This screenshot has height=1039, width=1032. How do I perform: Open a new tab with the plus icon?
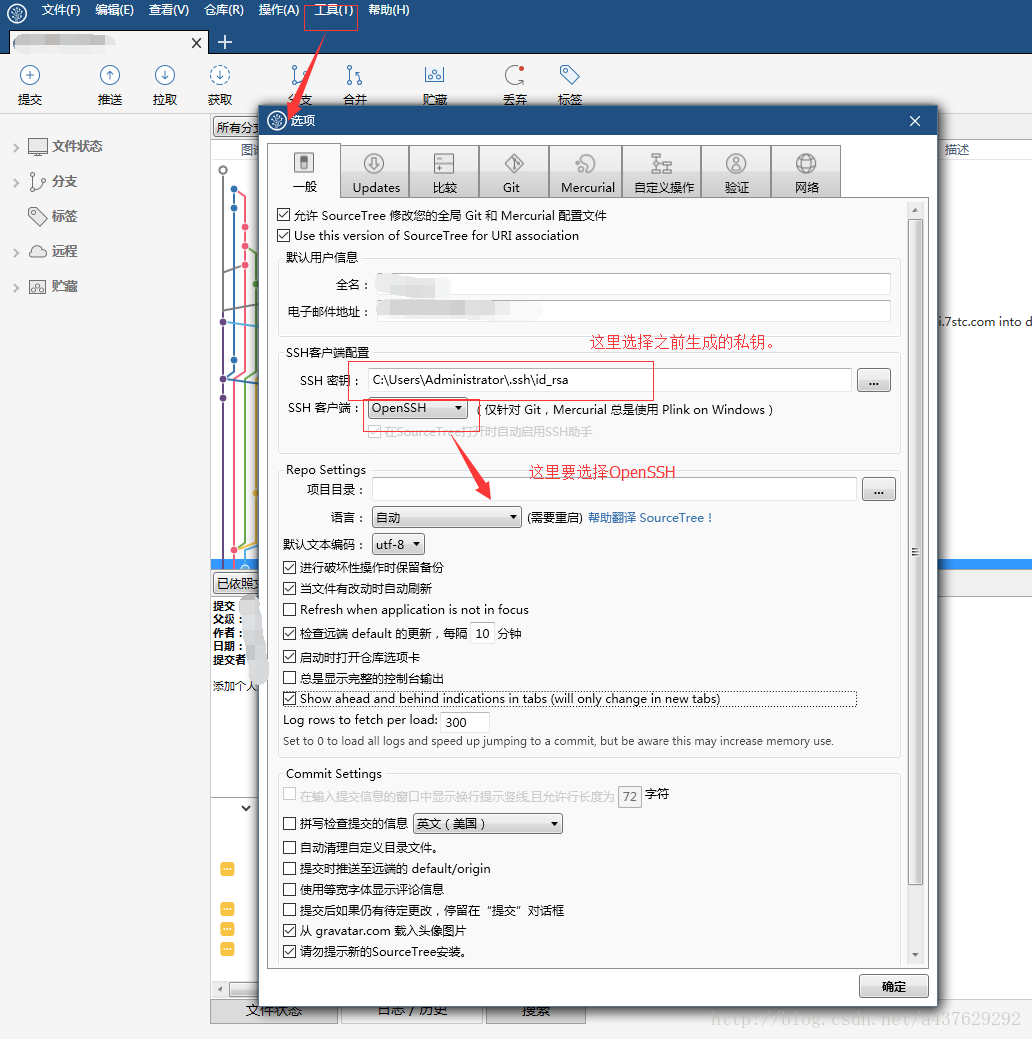(x=225, y=42)
